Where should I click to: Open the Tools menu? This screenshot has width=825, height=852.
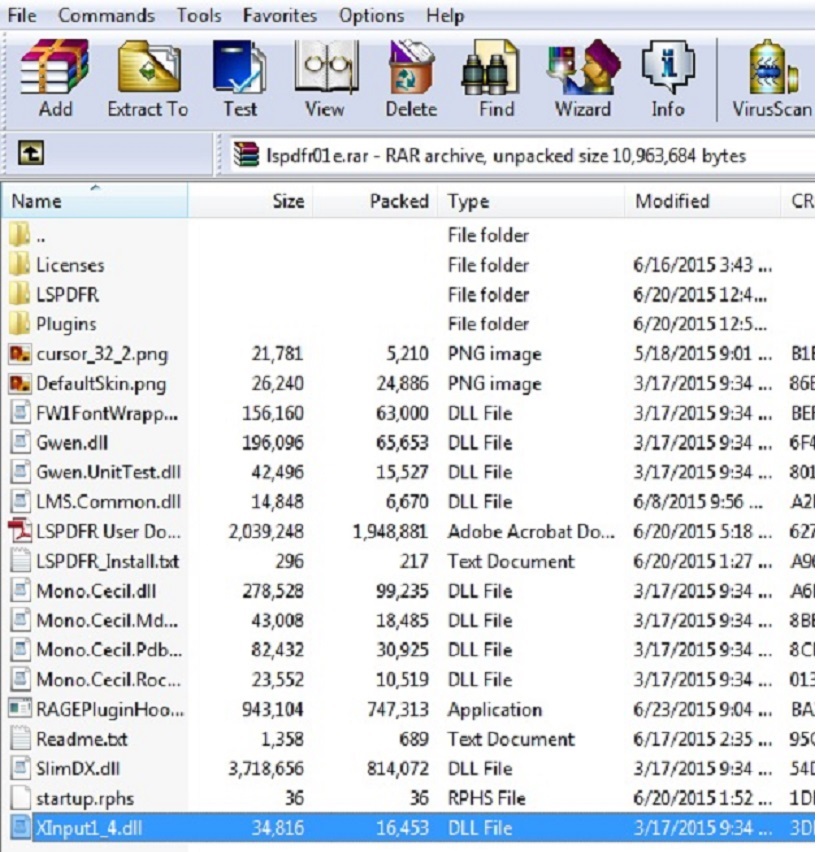[199, 15]
